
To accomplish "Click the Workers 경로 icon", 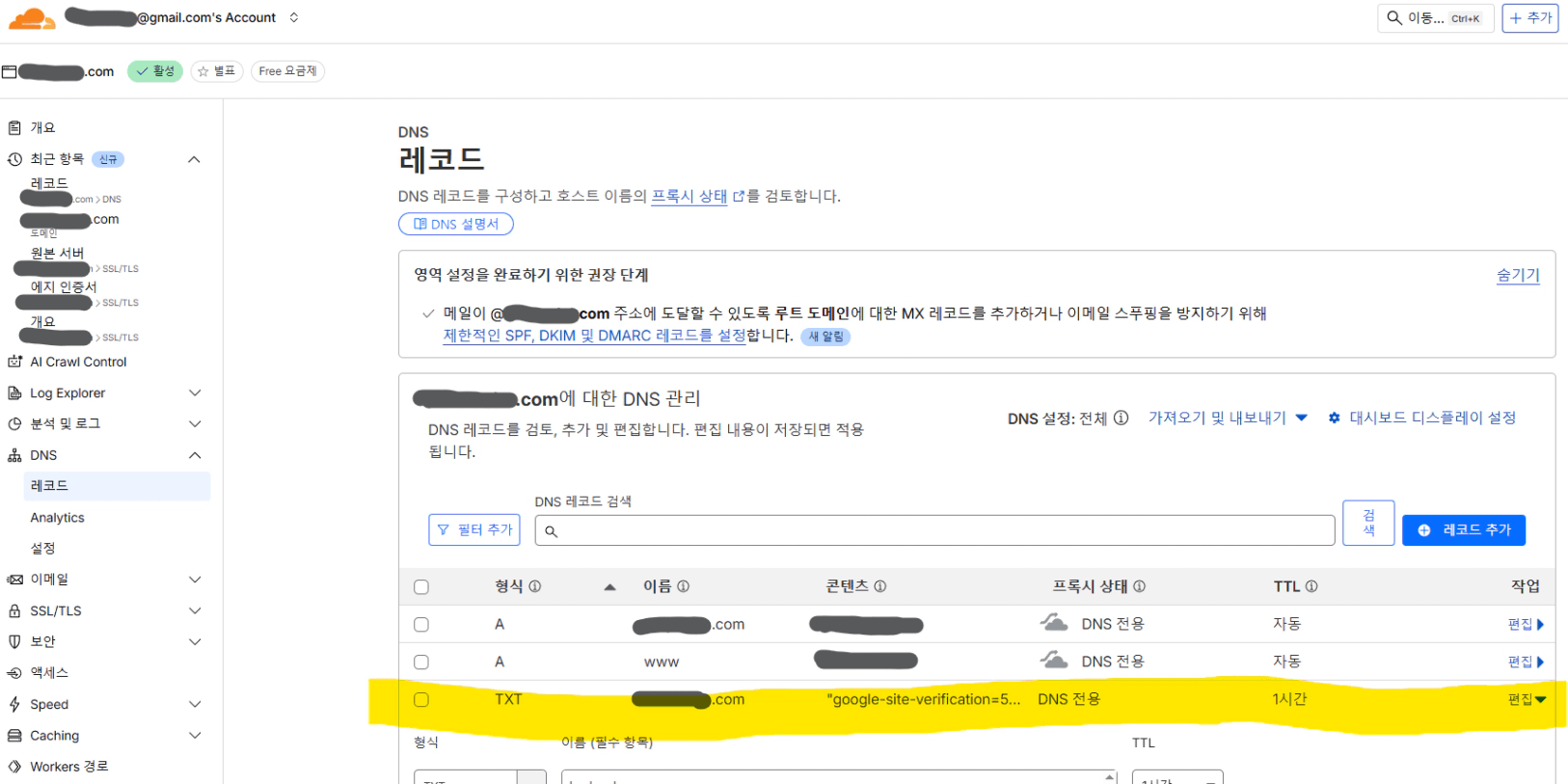I will click(x=14, y=767).
